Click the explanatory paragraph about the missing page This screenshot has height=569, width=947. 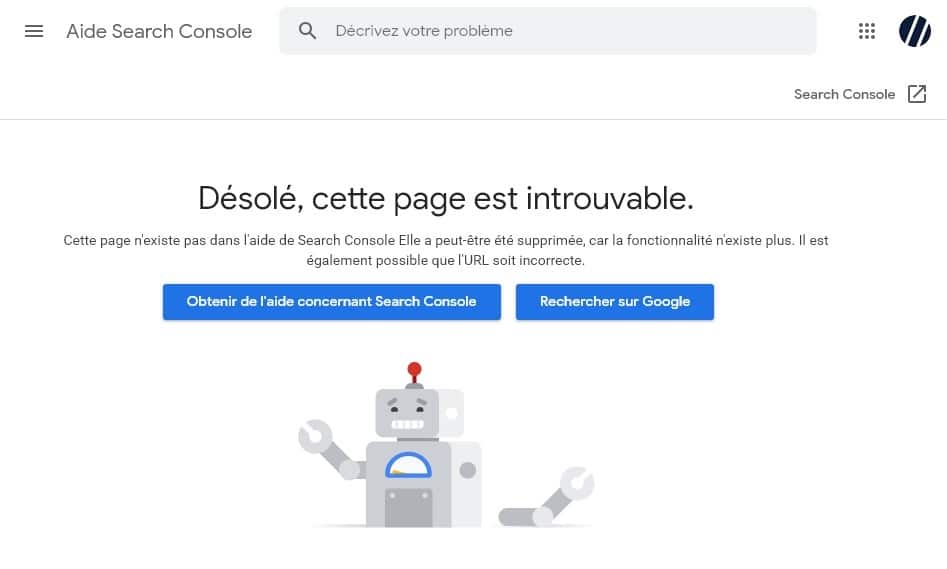tap(446, 250)
